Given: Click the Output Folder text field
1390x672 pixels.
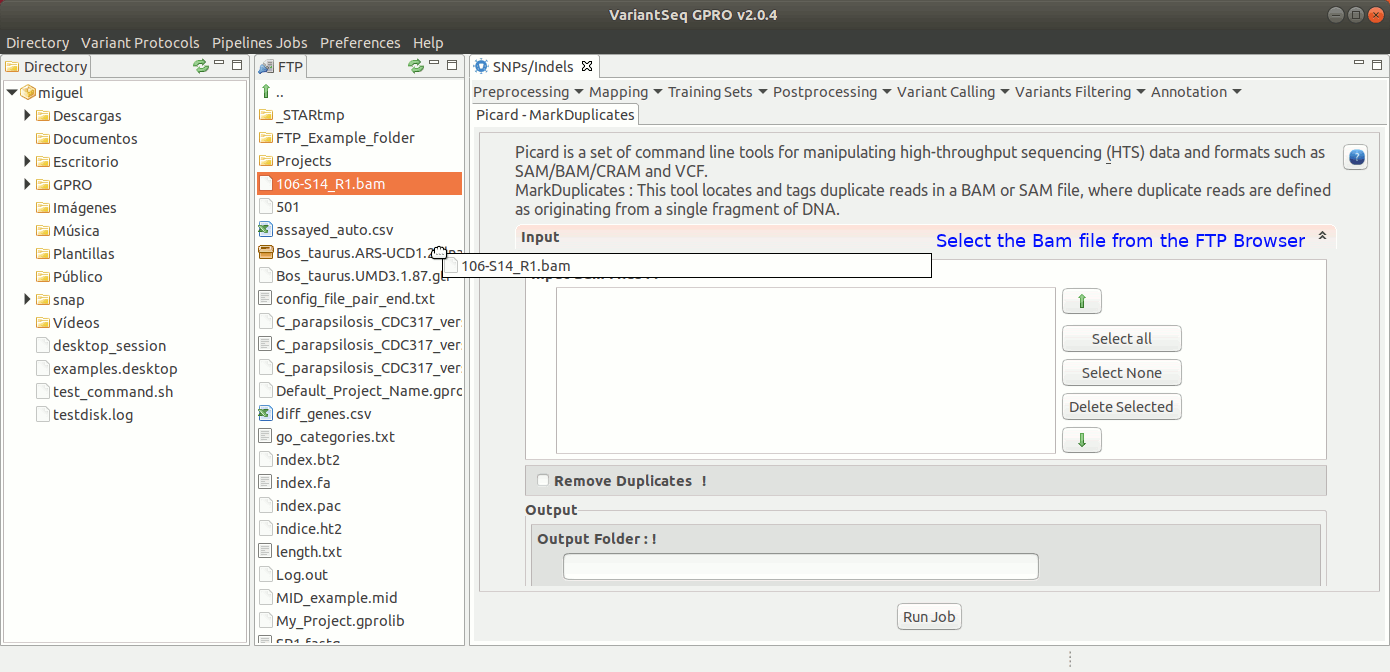Looking at the screenshot, I should (x=800, y=567).
